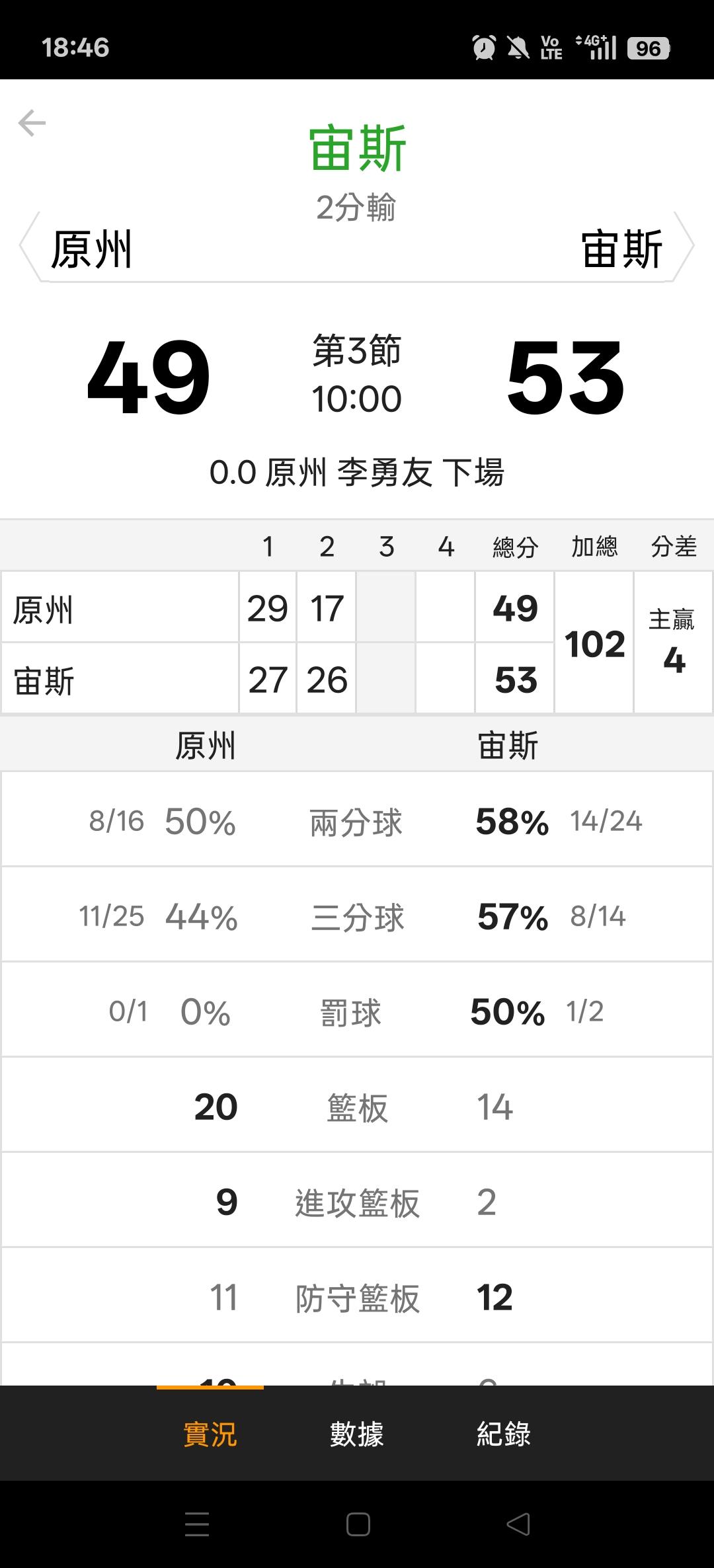Tap the battery level indicator
The width and height of the screenshot is (714, 1568).
tap(648, 48)
